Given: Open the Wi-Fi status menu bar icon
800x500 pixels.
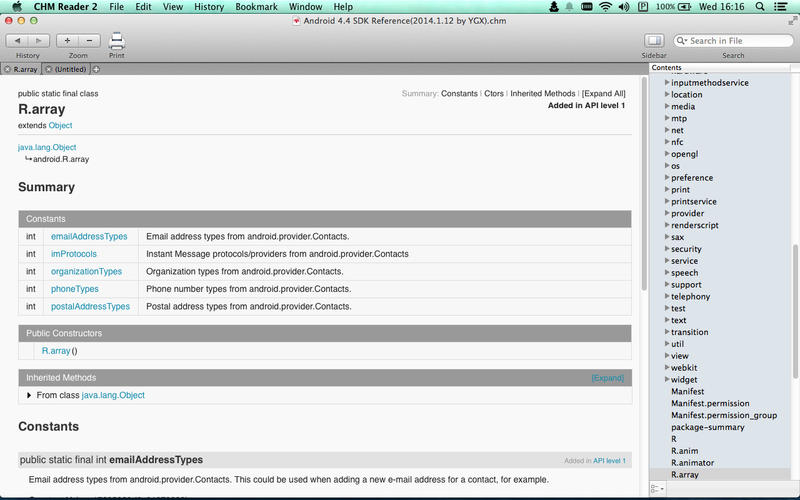Looking at the screenshot, I should [605, 7].
